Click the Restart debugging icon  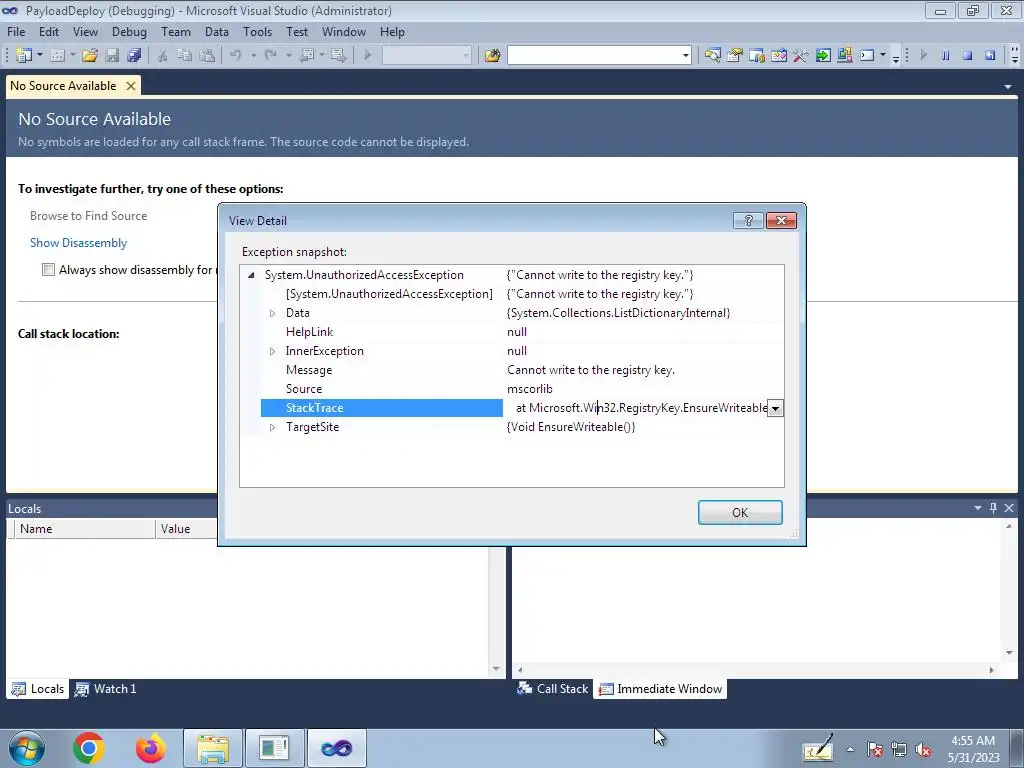pos(990,56)
